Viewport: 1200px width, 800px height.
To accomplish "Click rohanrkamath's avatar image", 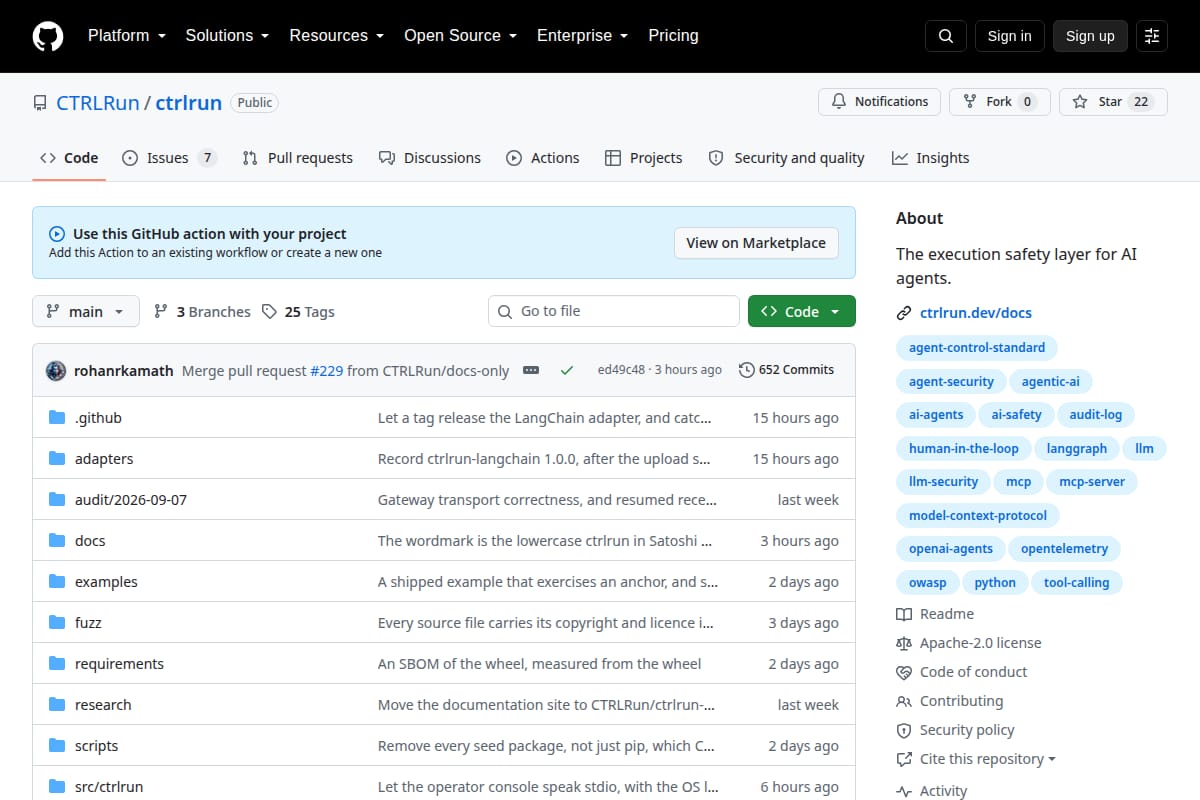I will pos(56,370).
